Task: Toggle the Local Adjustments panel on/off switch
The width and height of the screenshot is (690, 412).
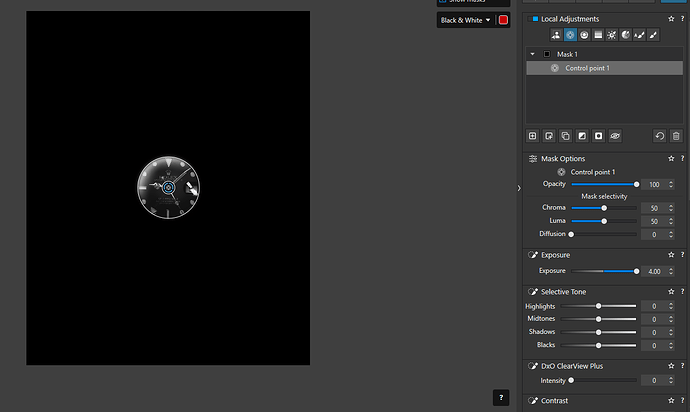Action: [x=534, y=19]
